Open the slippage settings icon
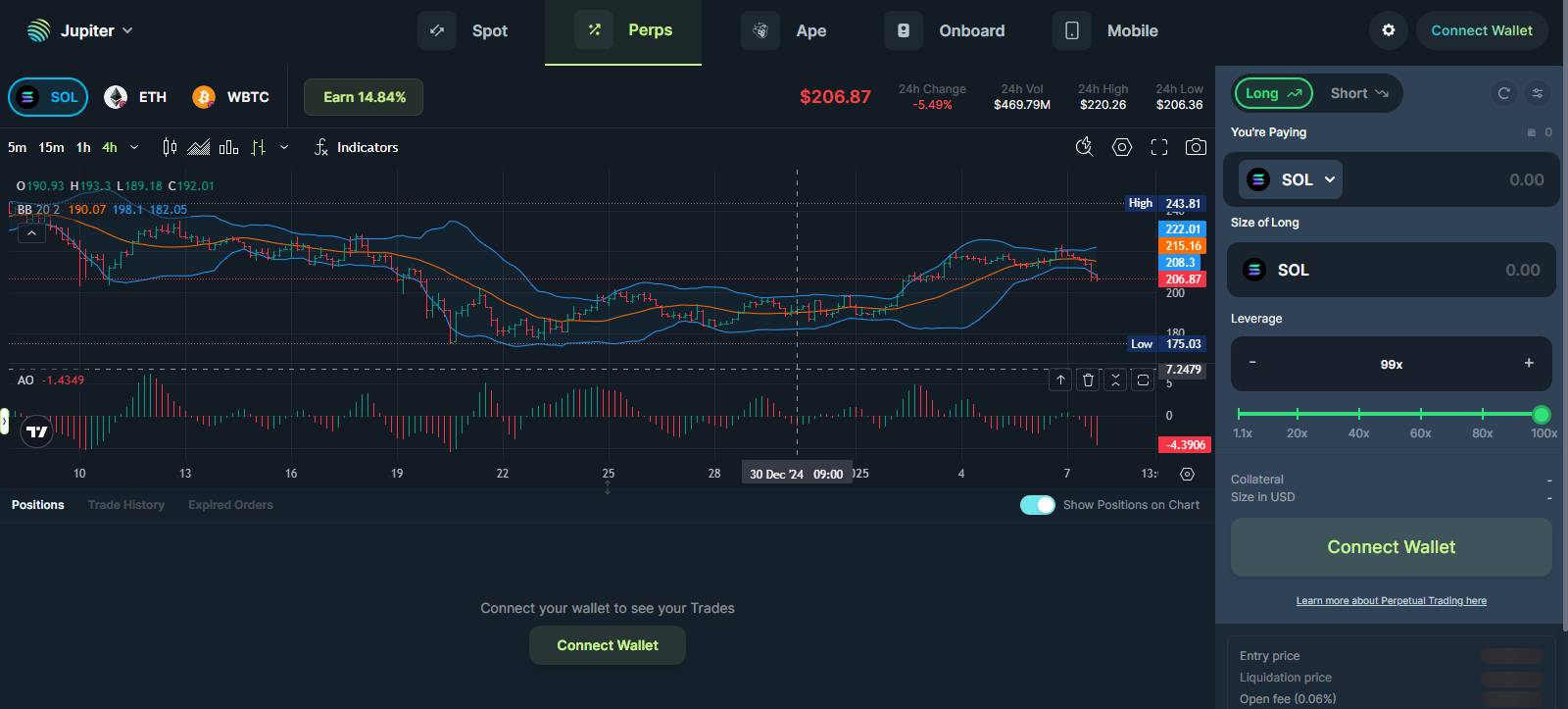 coord(1538,93)
